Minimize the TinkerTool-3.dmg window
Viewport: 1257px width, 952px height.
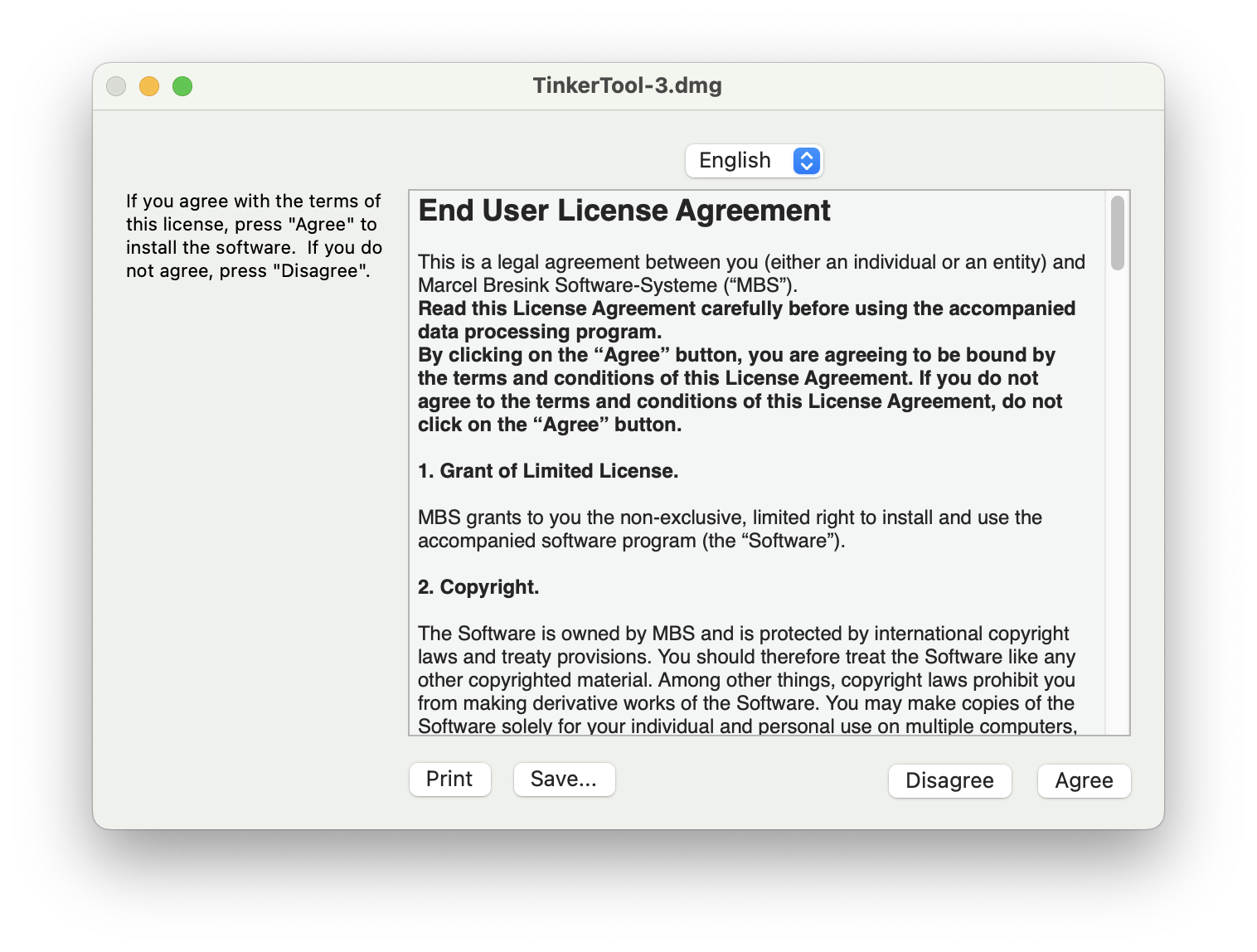(x=149, y=86)
